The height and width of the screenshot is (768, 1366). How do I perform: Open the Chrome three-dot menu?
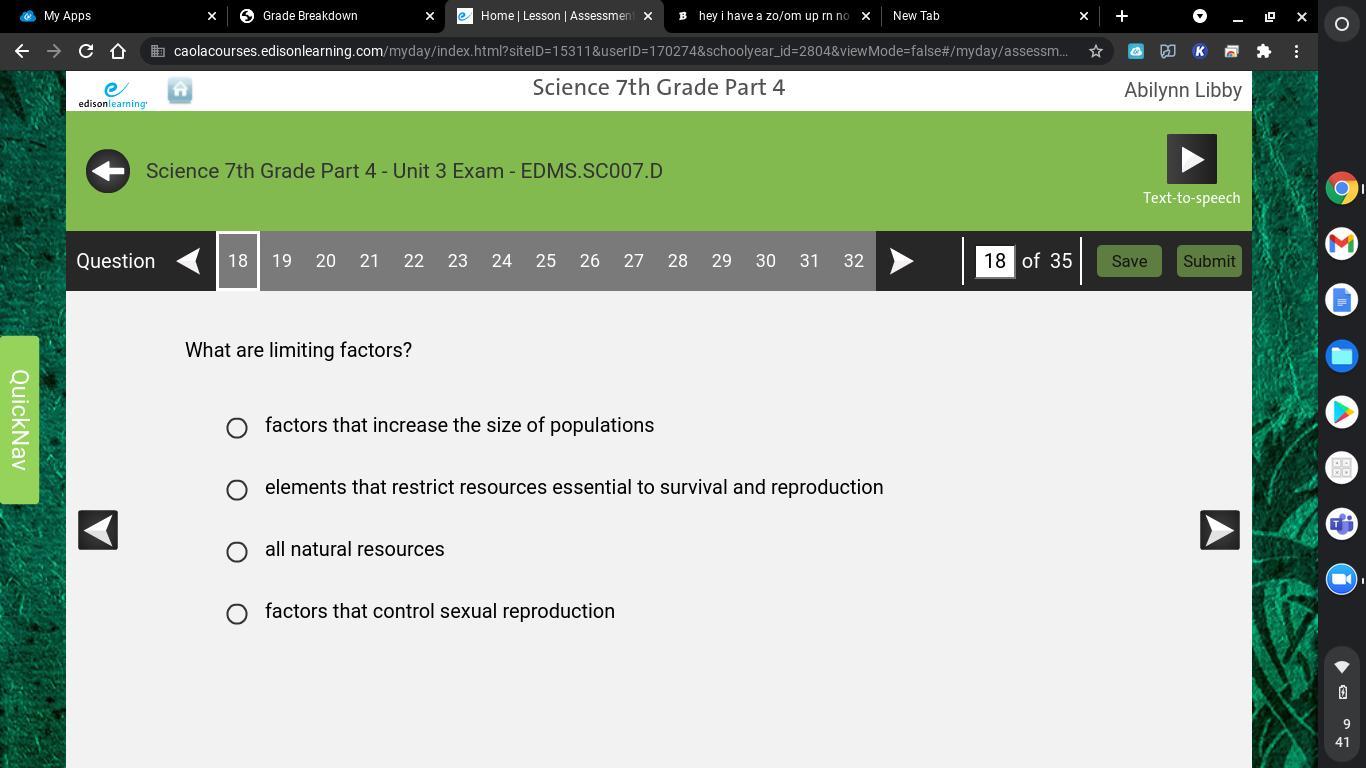coord(1296,51)
